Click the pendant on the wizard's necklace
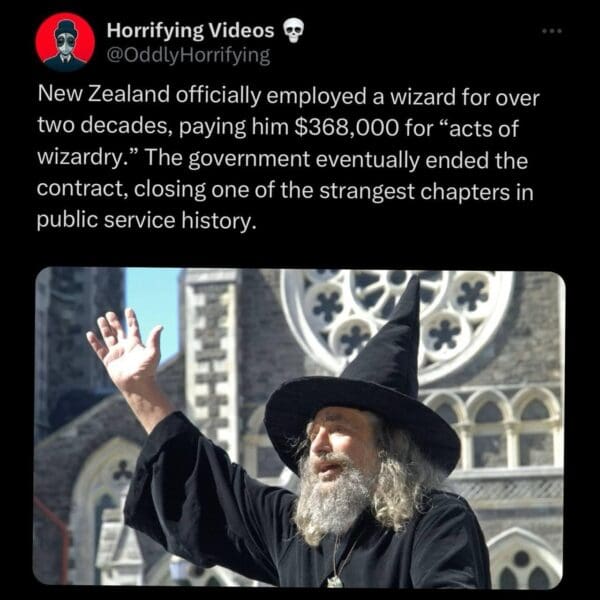This screenshot has height=600, width=600. click(x=334, y=581)
